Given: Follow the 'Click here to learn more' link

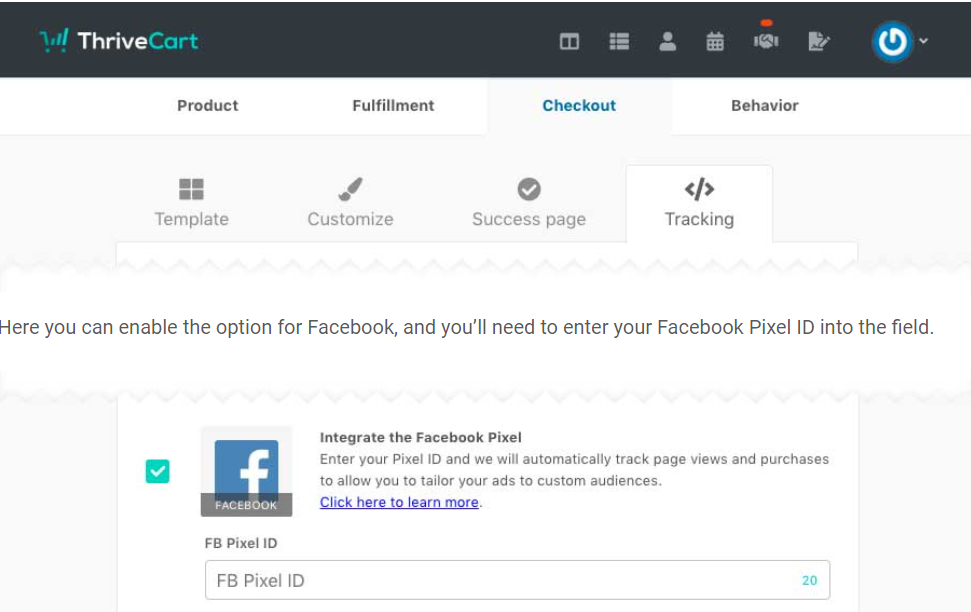Looking at the screenshot, I should tap(399, 503).
